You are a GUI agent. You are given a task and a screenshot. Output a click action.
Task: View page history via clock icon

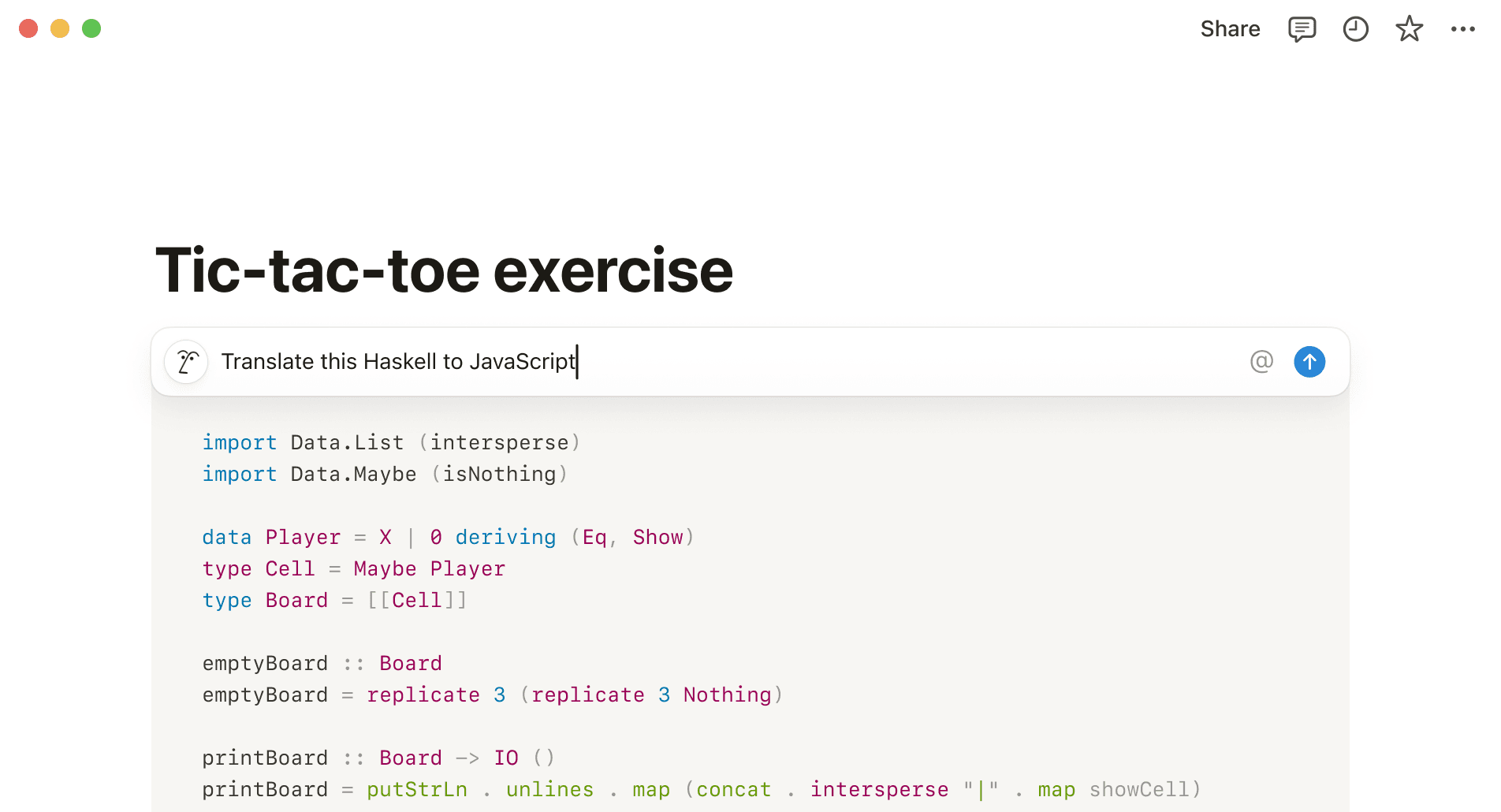tap(1355, 29)
